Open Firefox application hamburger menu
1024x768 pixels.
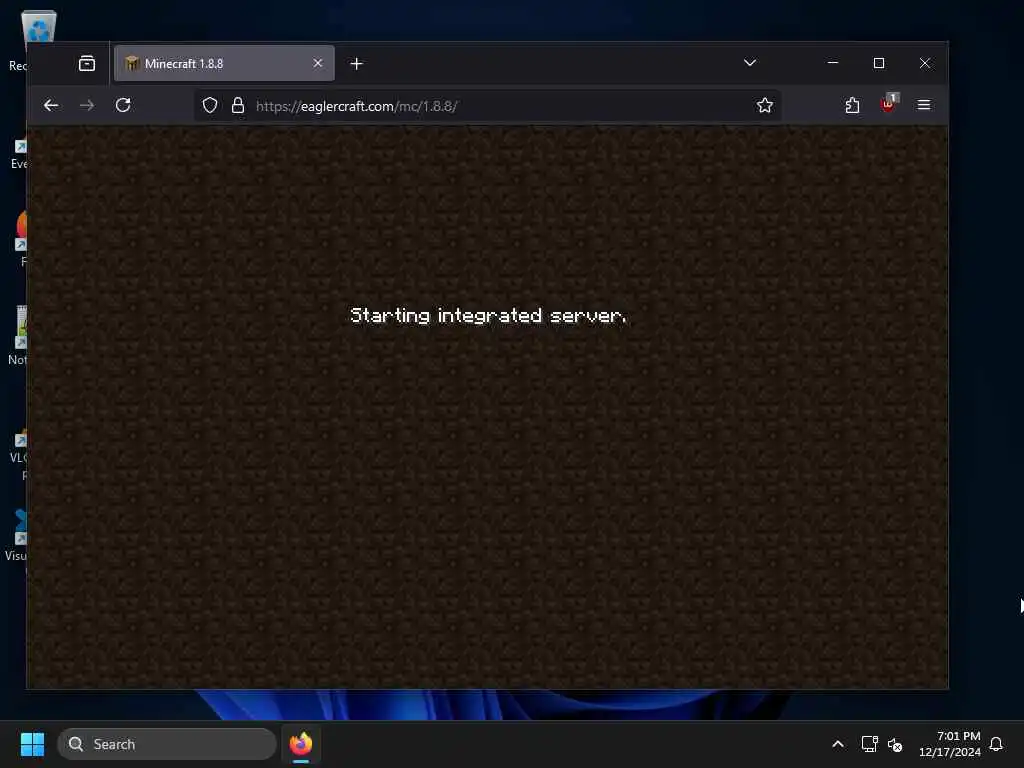(923, 105)
